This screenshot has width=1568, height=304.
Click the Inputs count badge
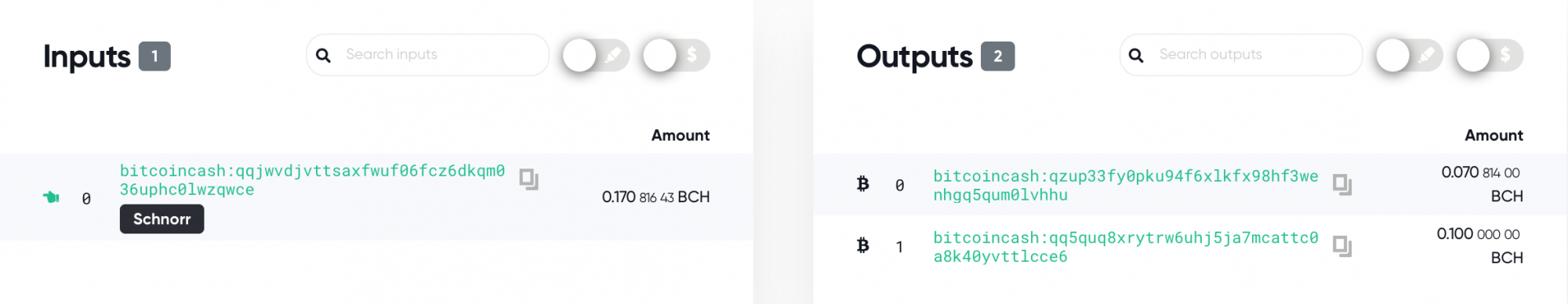click(x=154, y=56)
